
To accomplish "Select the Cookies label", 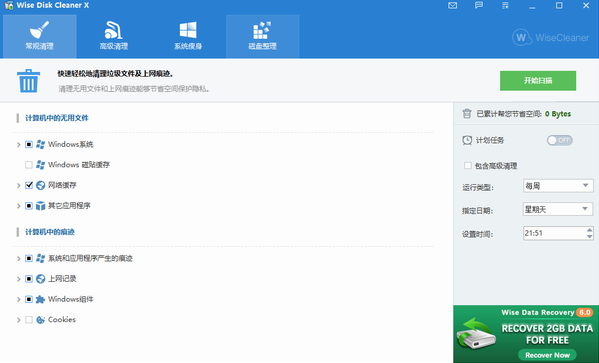I will [x=62, y=320].
